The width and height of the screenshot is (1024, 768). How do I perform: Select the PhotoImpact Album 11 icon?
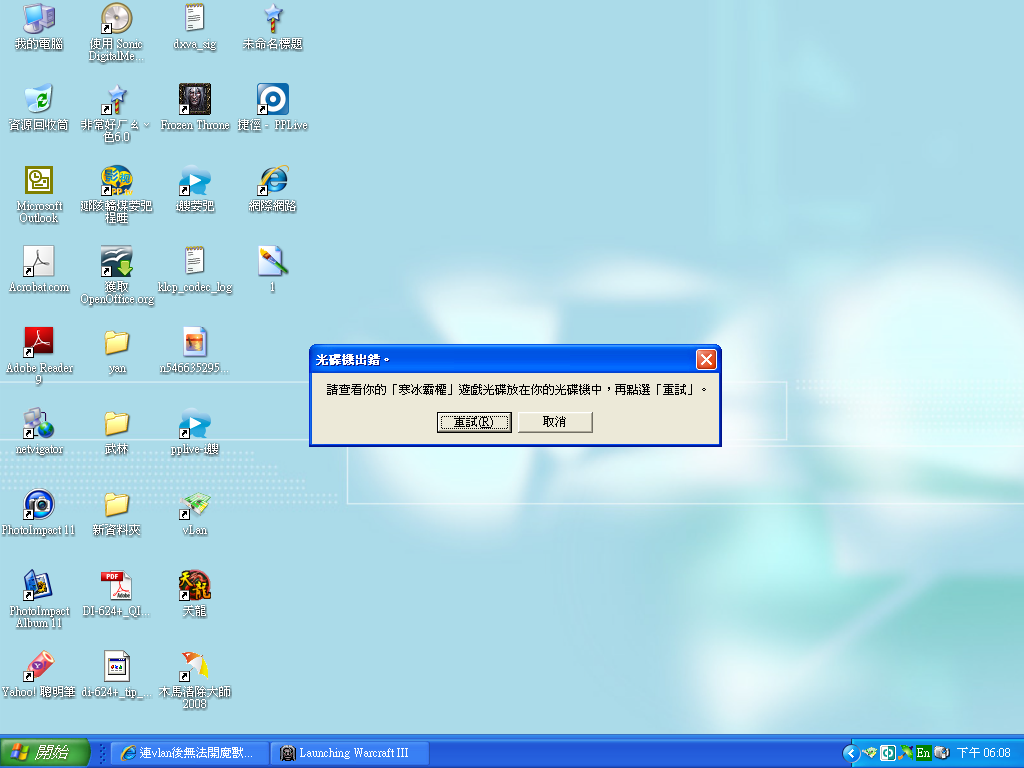coord(39,586)
